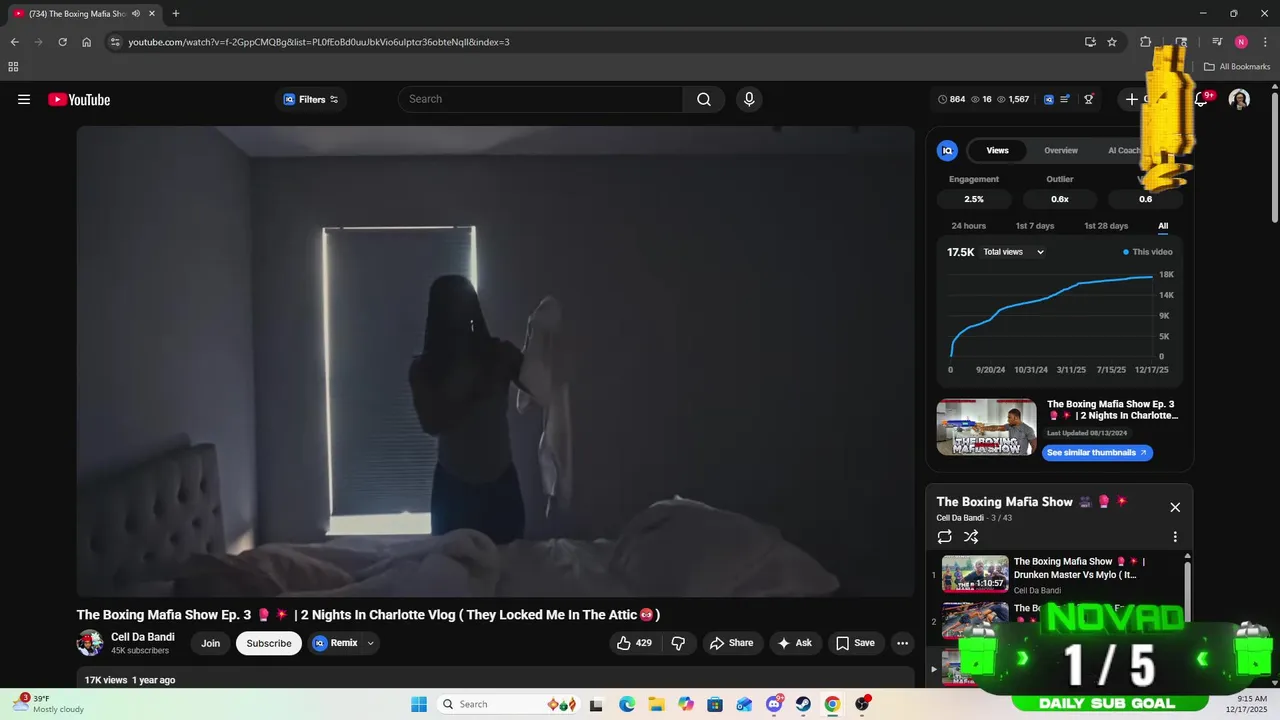Image resolution: width=1280 pixels, height=720 pixels.
Task: Open the vidIQ panel video thumbnail
Action: coord(986,427)
